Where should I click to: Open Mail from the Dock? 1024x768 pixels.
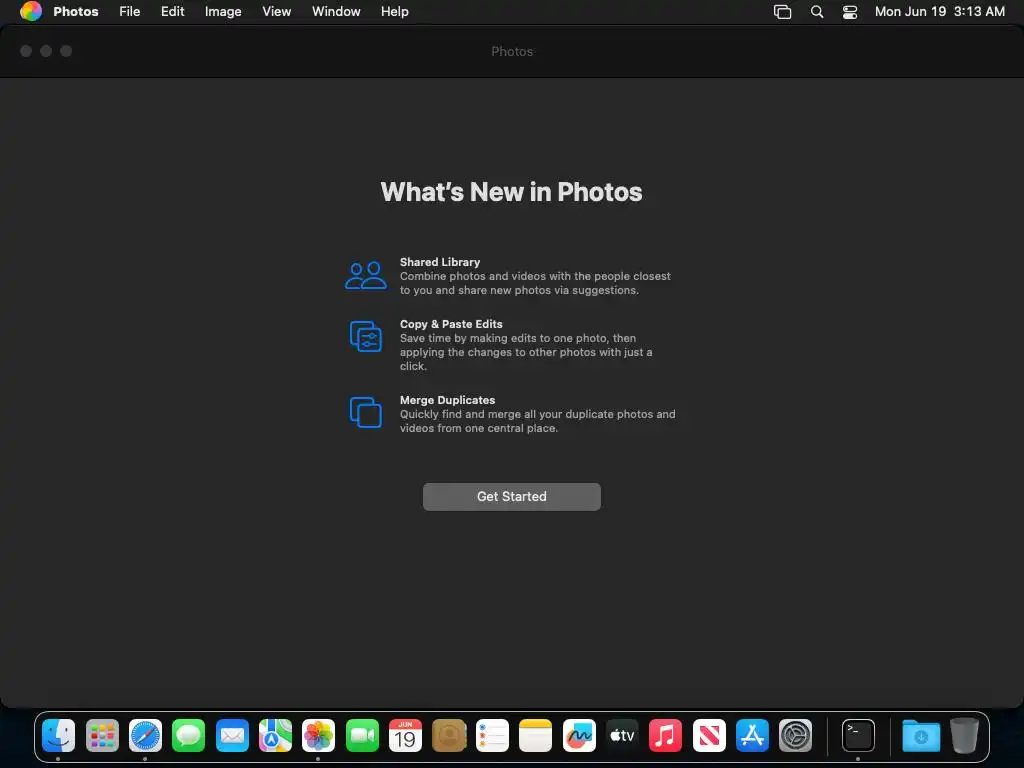click(x=232, y=735)
